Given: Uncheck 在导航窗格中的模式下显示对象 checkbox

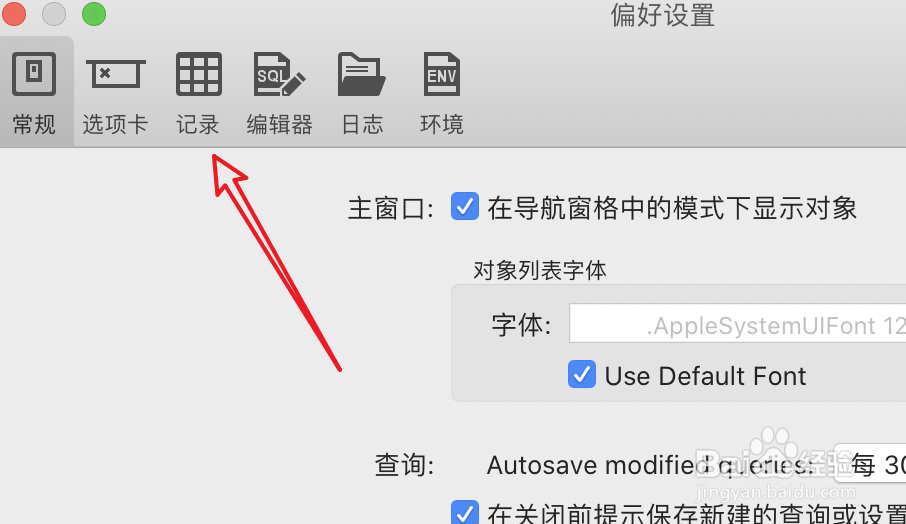Looking at the screenshot, I should click(x=465, y=207).
